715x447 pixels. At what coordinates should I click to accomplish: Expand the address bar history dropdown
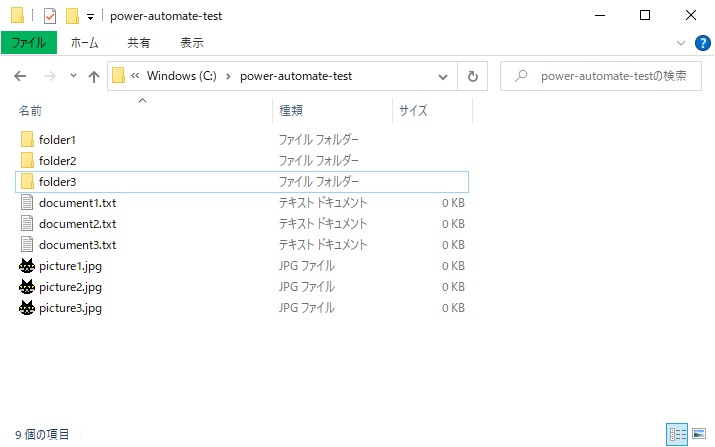coord(442,77)
